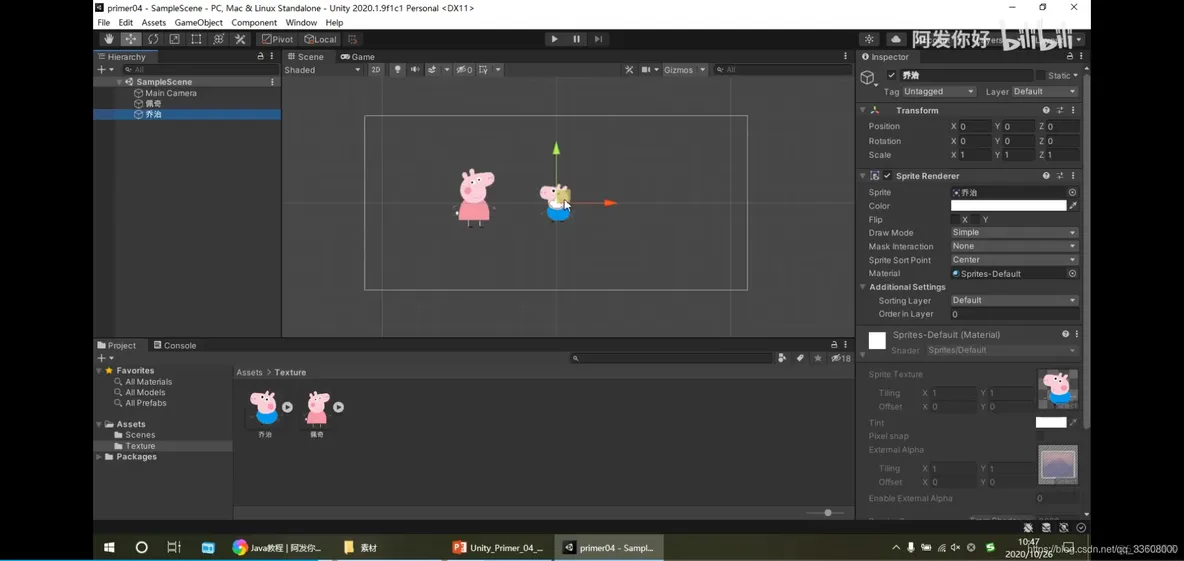Select the Hand tool
Screen dimensions: 1184x561
(x=109, y=39)
